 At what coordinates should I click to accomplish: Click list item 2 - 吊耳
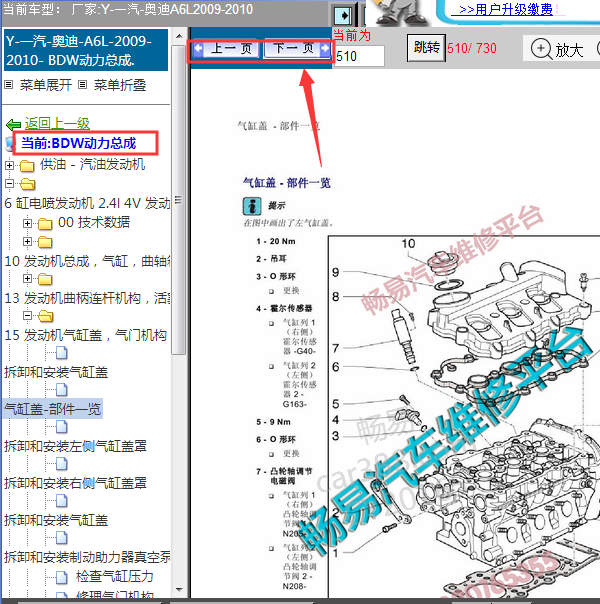(x=271, y=259)
